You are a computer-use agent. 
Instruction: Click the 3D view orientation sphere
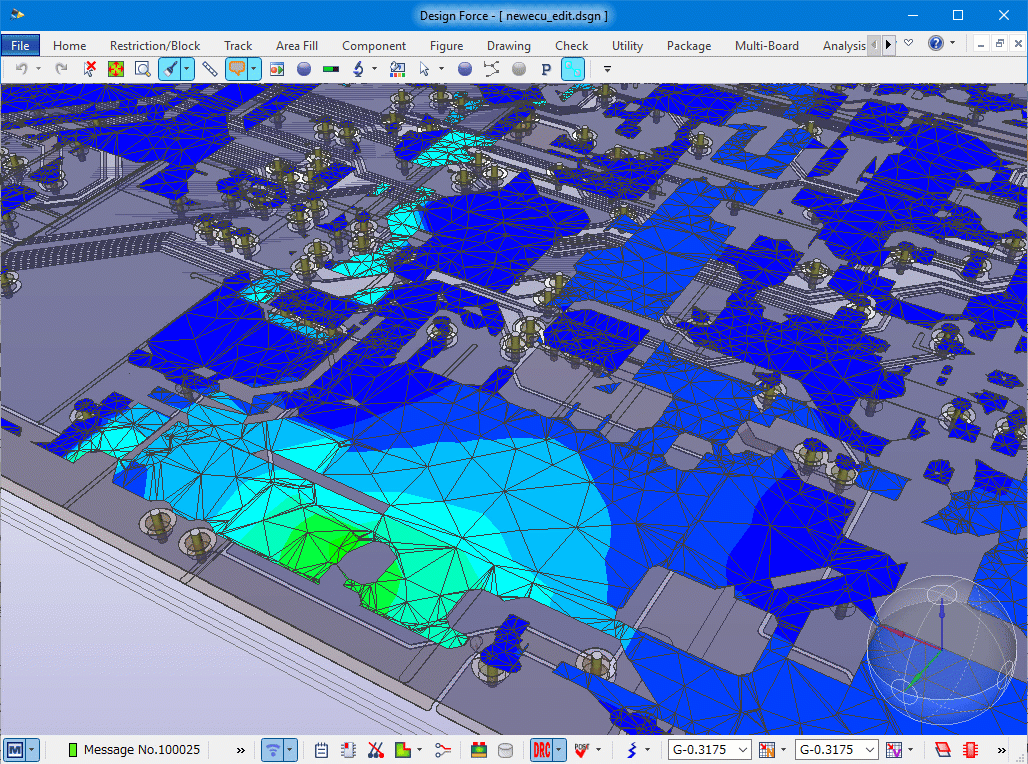(x=941, y=651)
